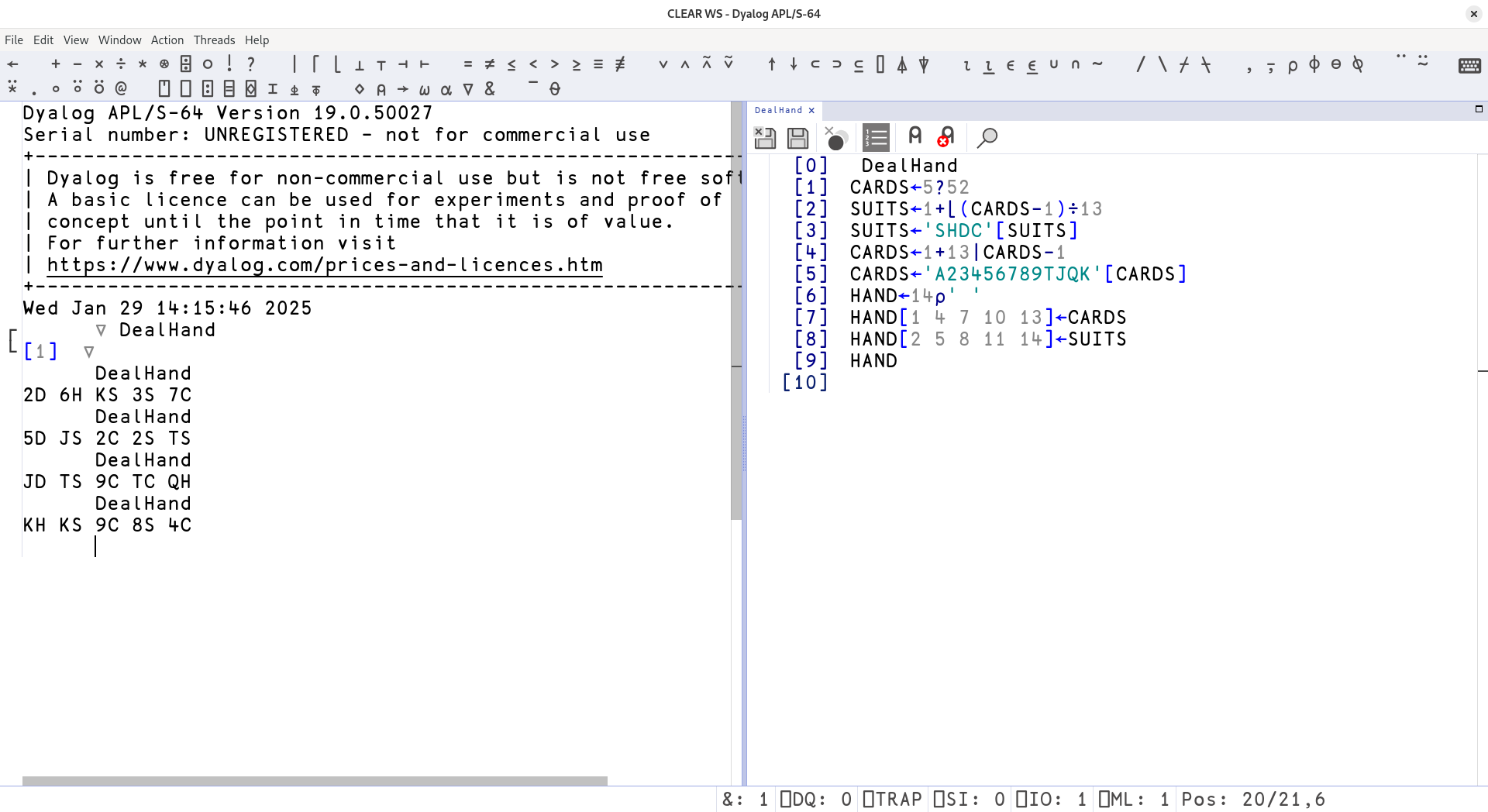The height and width of the screenshot is (812, 1488).
Task: Switch to the DealHand editor tab
Action: (779, 110)
